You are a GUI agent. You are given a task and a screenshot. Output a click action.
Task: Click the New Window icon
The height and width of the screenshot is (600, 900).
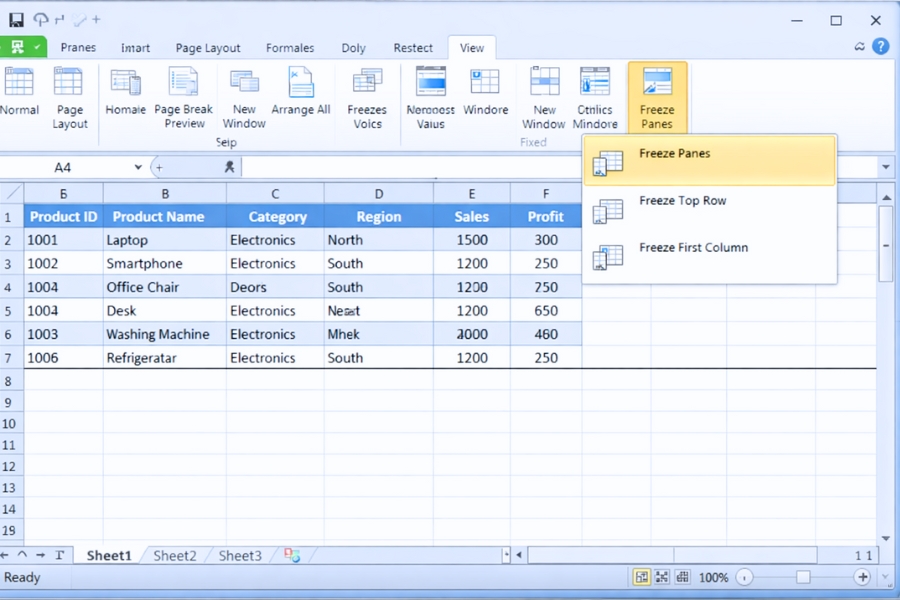(x=243, y=95)
